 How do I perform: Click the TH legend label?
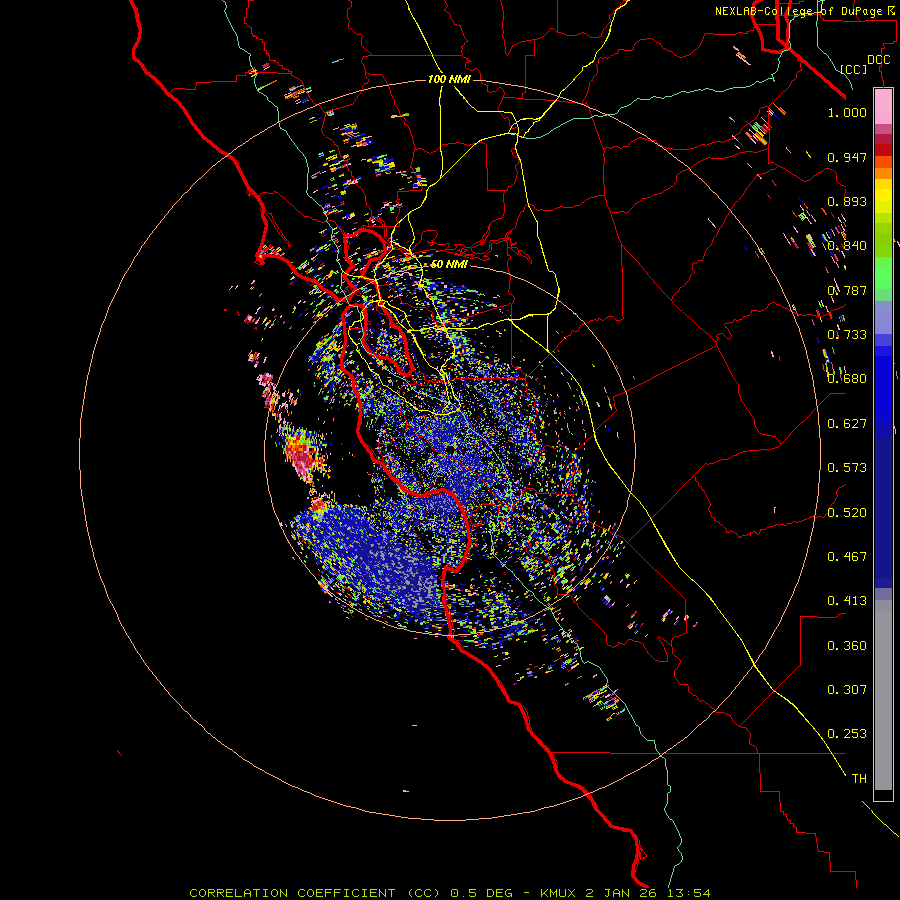pyautogui.click(x=859, y=778)
